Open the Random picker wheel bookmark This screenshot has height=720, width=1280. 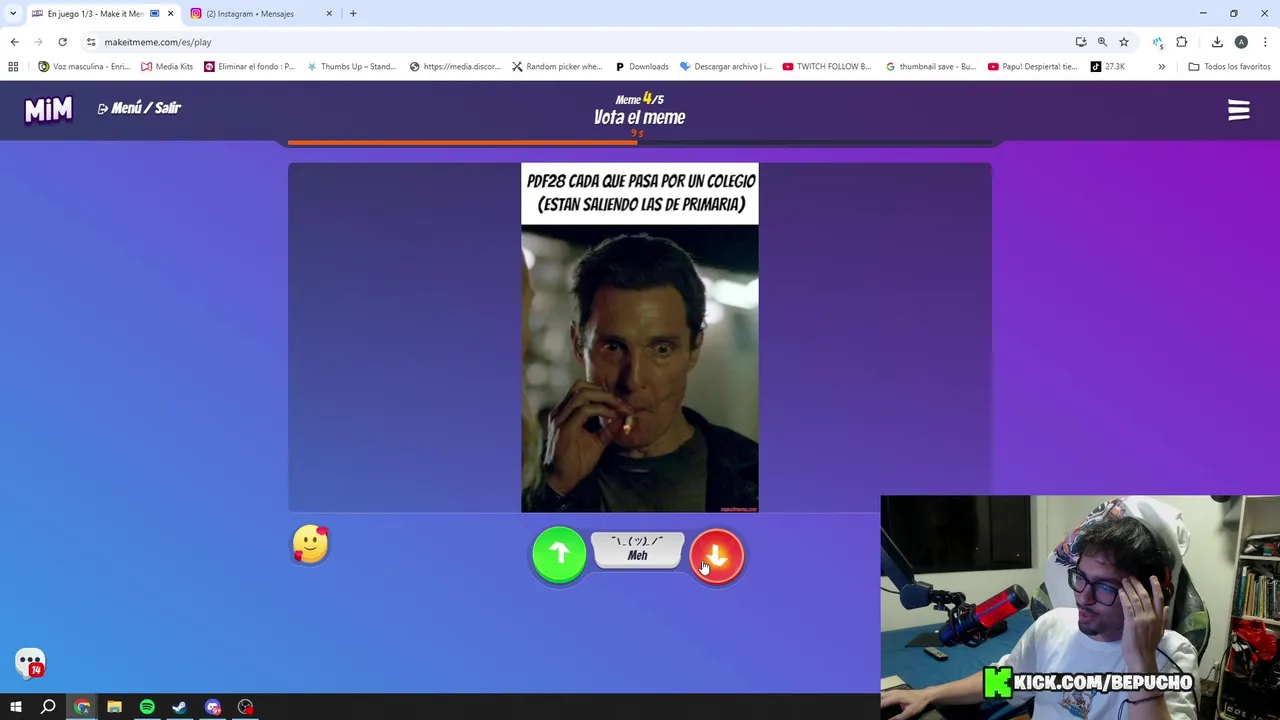tap(557, 67)
